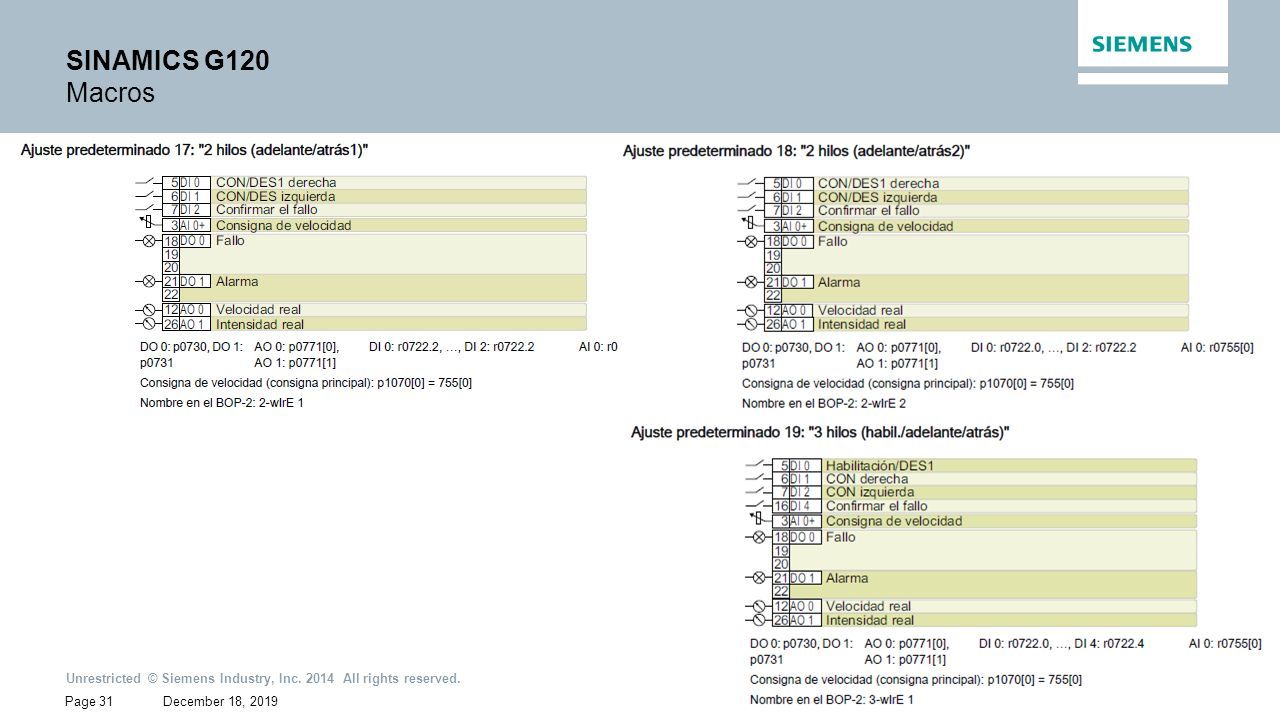1280x720 pixels.
Task: Click the "Alarma" output row in macro 17
Action: pyautogui.click(x=374, y=288)
